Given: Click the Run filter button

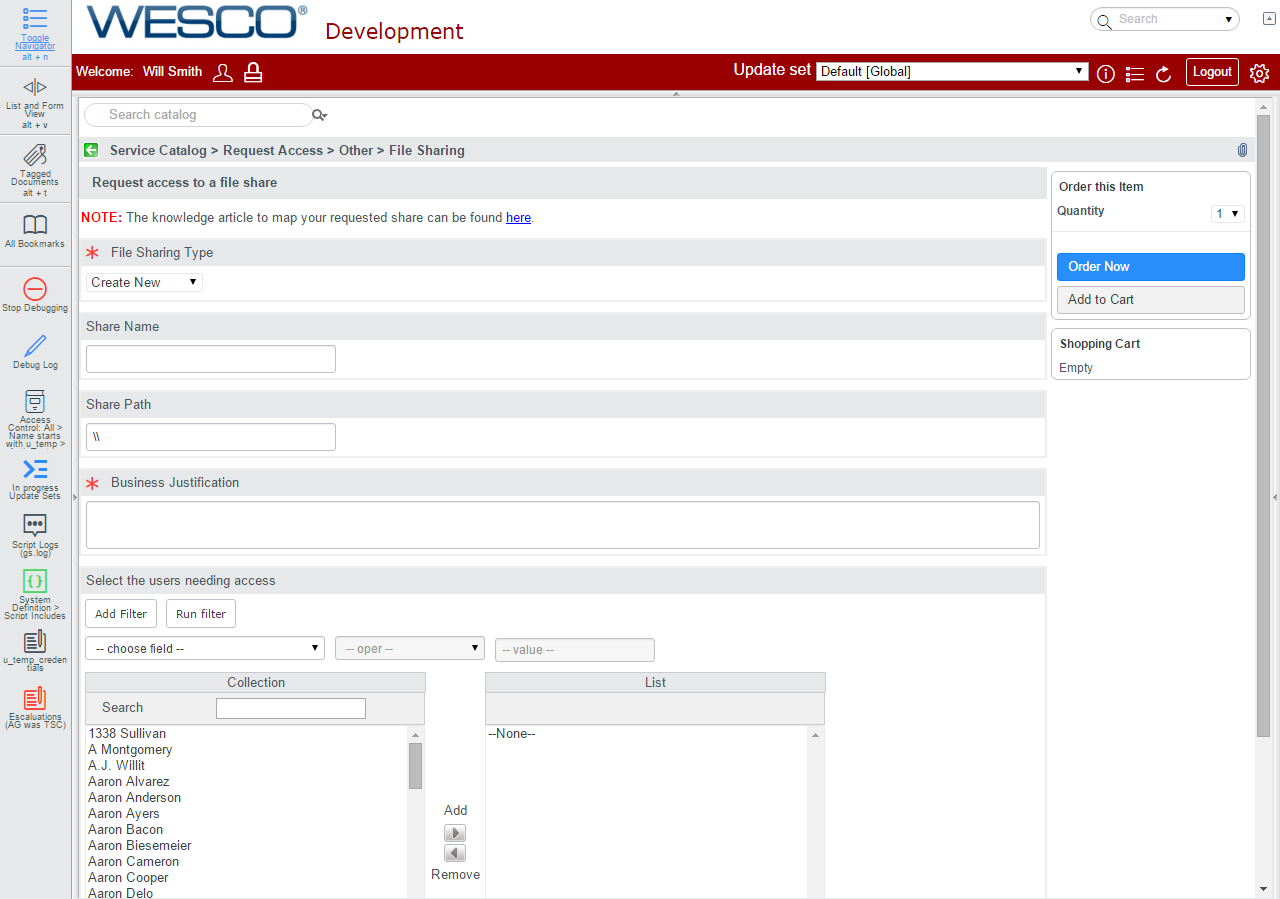Looking at the screenshot, I should pyautogui.click(x=201, y=614).
